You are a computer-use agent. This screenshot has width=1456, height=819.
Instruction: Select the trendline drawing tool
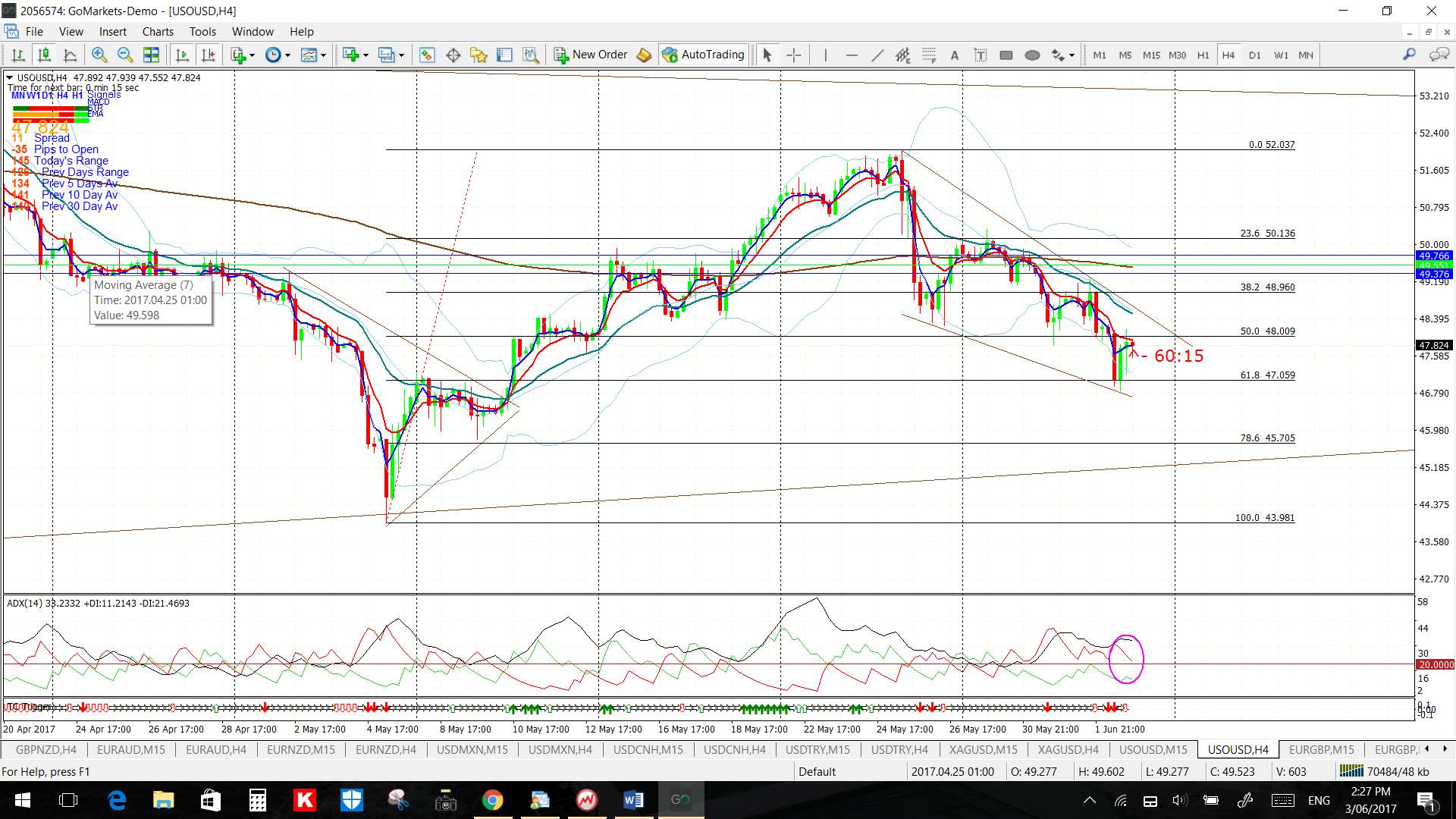pyautogui.click(x=877, y=55)
